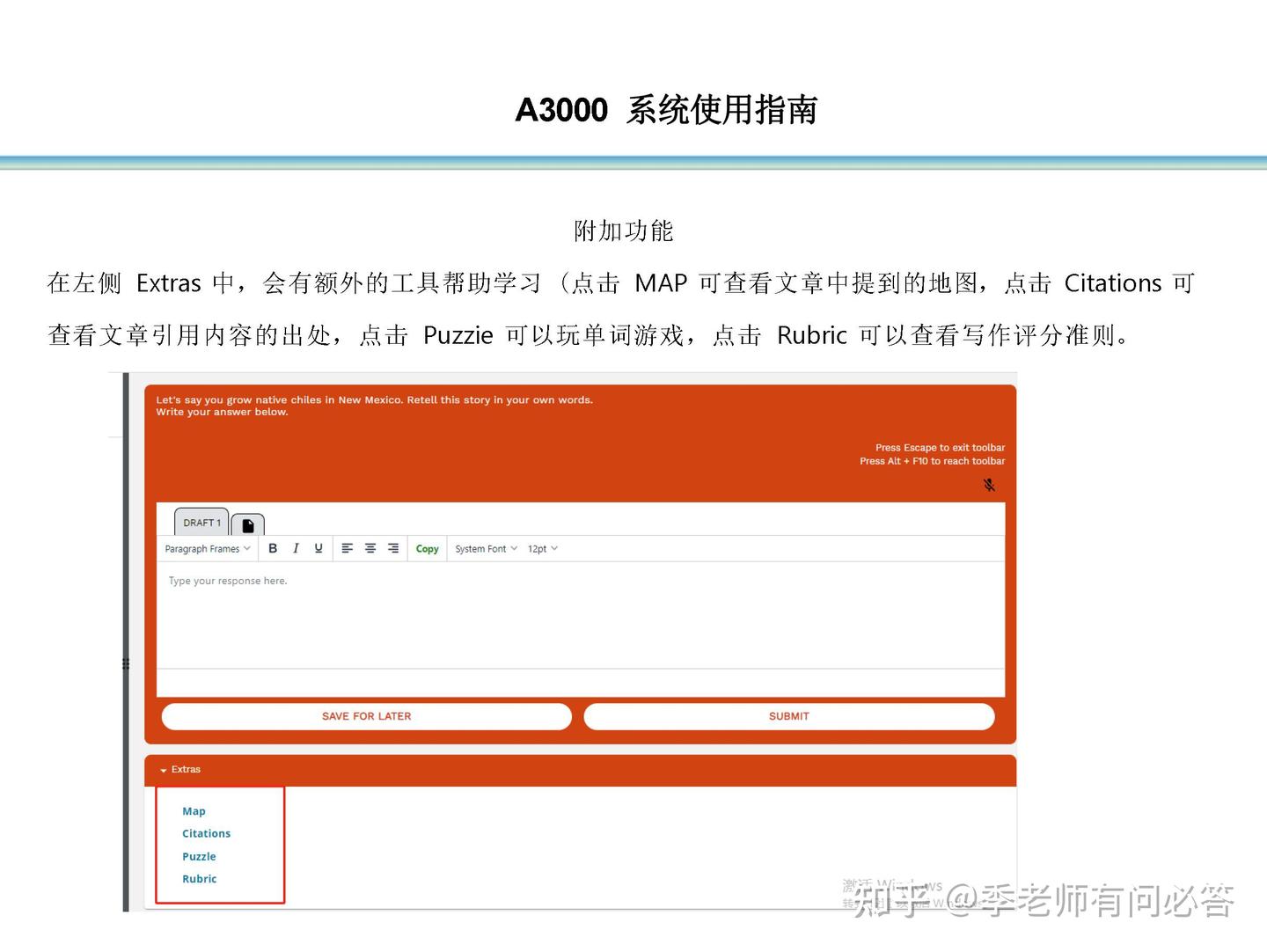Image resolution: width=1267 pixels, height=952 pixels.
Task: Apply underline formatting
Action: 318,548
